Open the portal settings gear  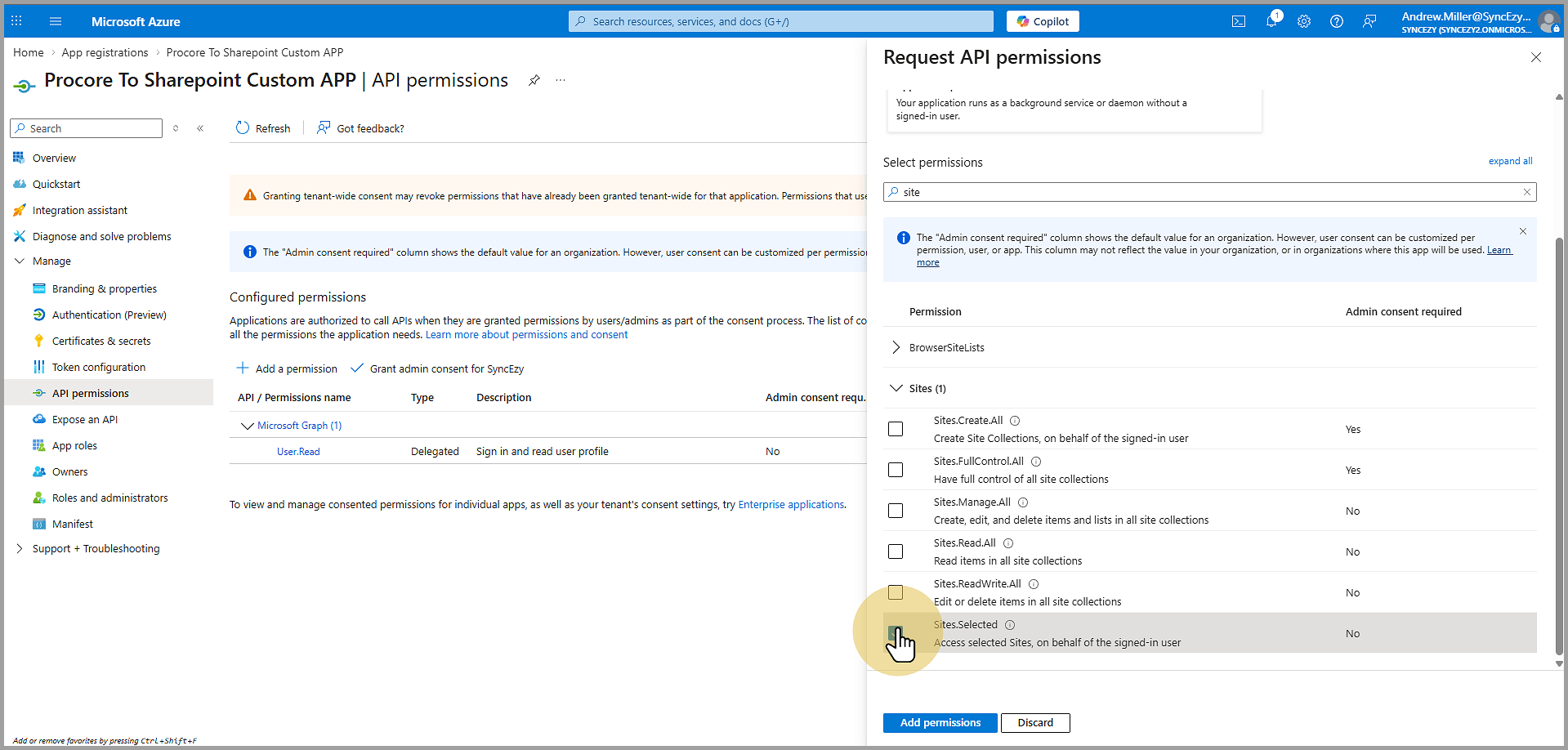tap(1304, 21)
